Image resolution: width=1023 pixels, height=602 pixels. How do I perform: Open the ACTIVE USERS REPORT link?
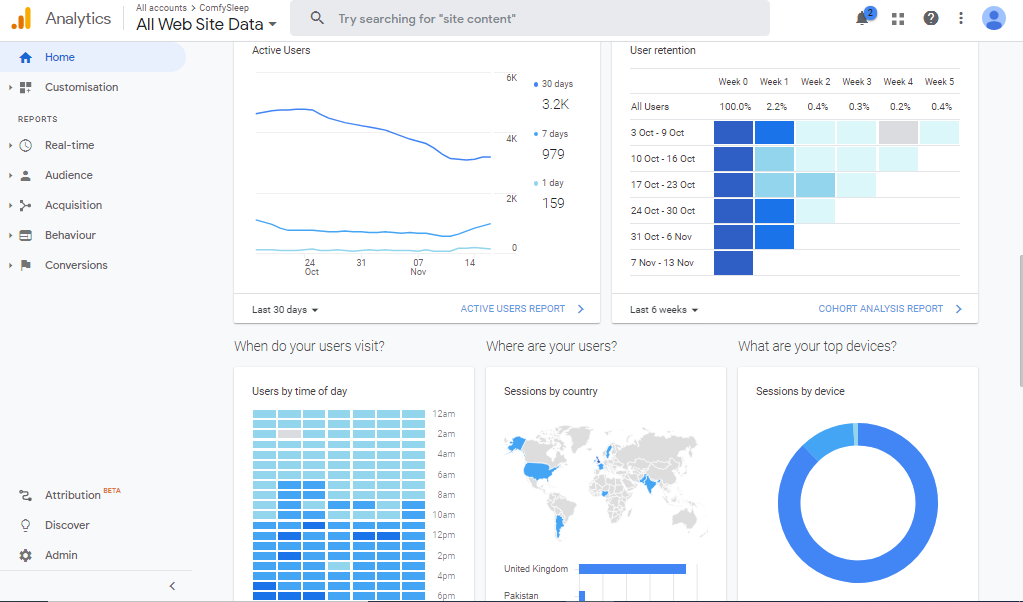[513, 309]
